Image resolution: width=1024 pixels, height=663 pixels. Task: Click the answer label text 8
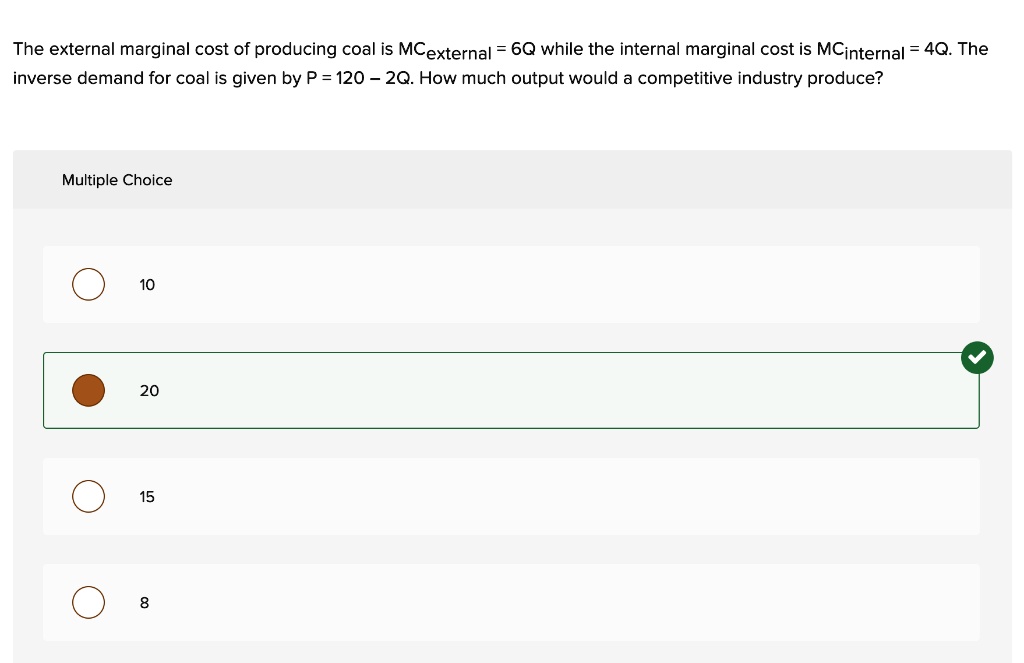pyautogui.click(x=144, y=602)
